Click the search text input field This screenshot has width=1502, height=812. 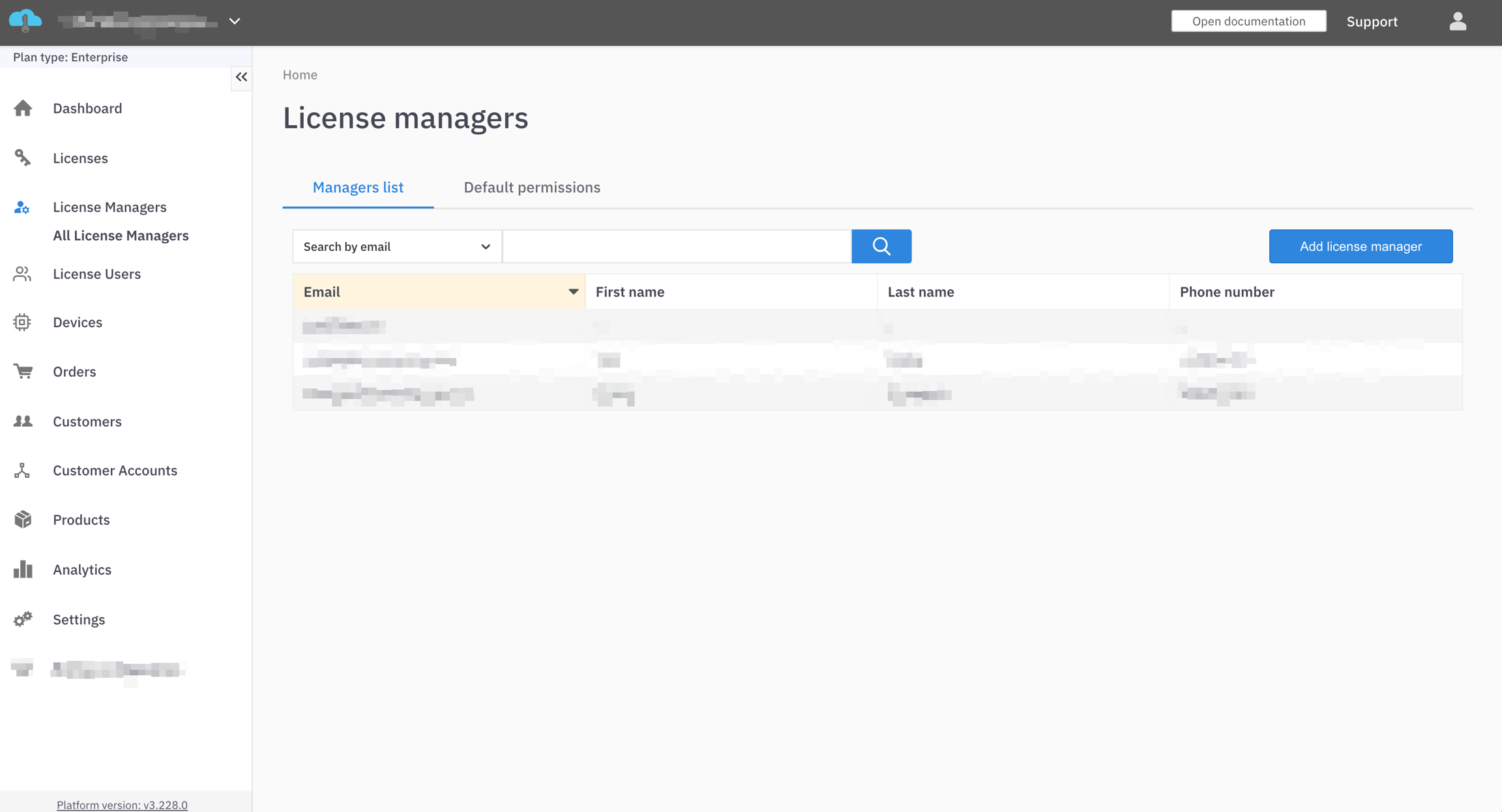pyautogui.click(x=677, y=246)
